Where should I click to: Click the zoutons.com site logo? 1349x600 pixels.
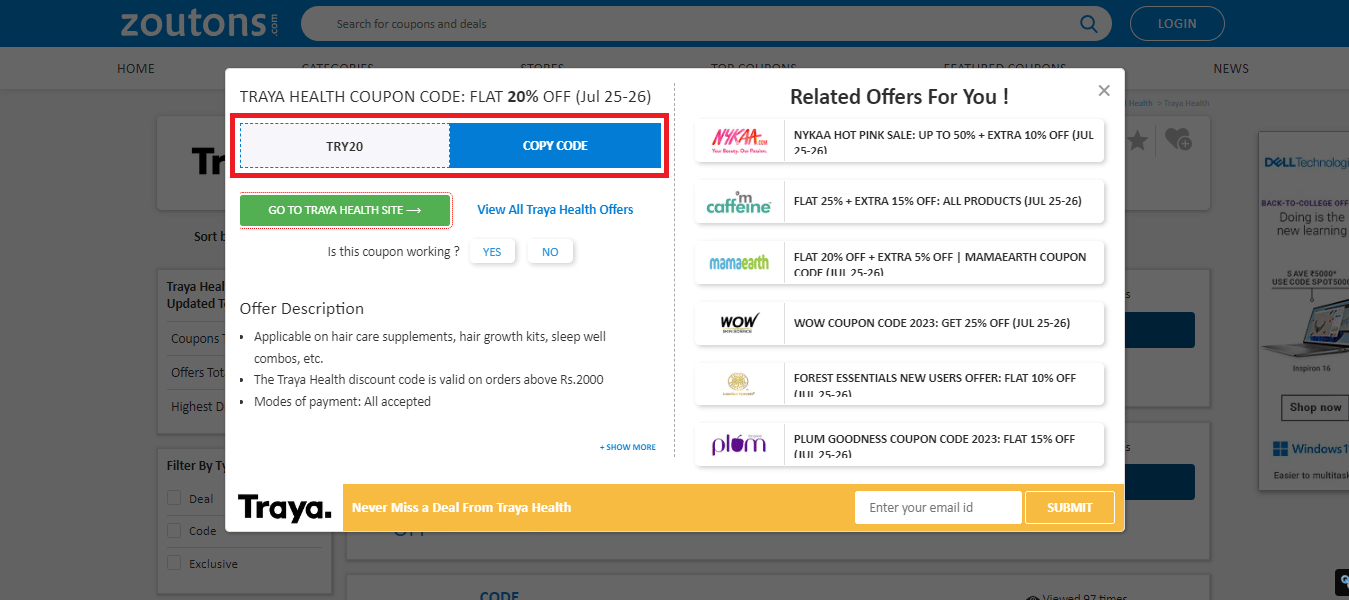tap(200, 22)
